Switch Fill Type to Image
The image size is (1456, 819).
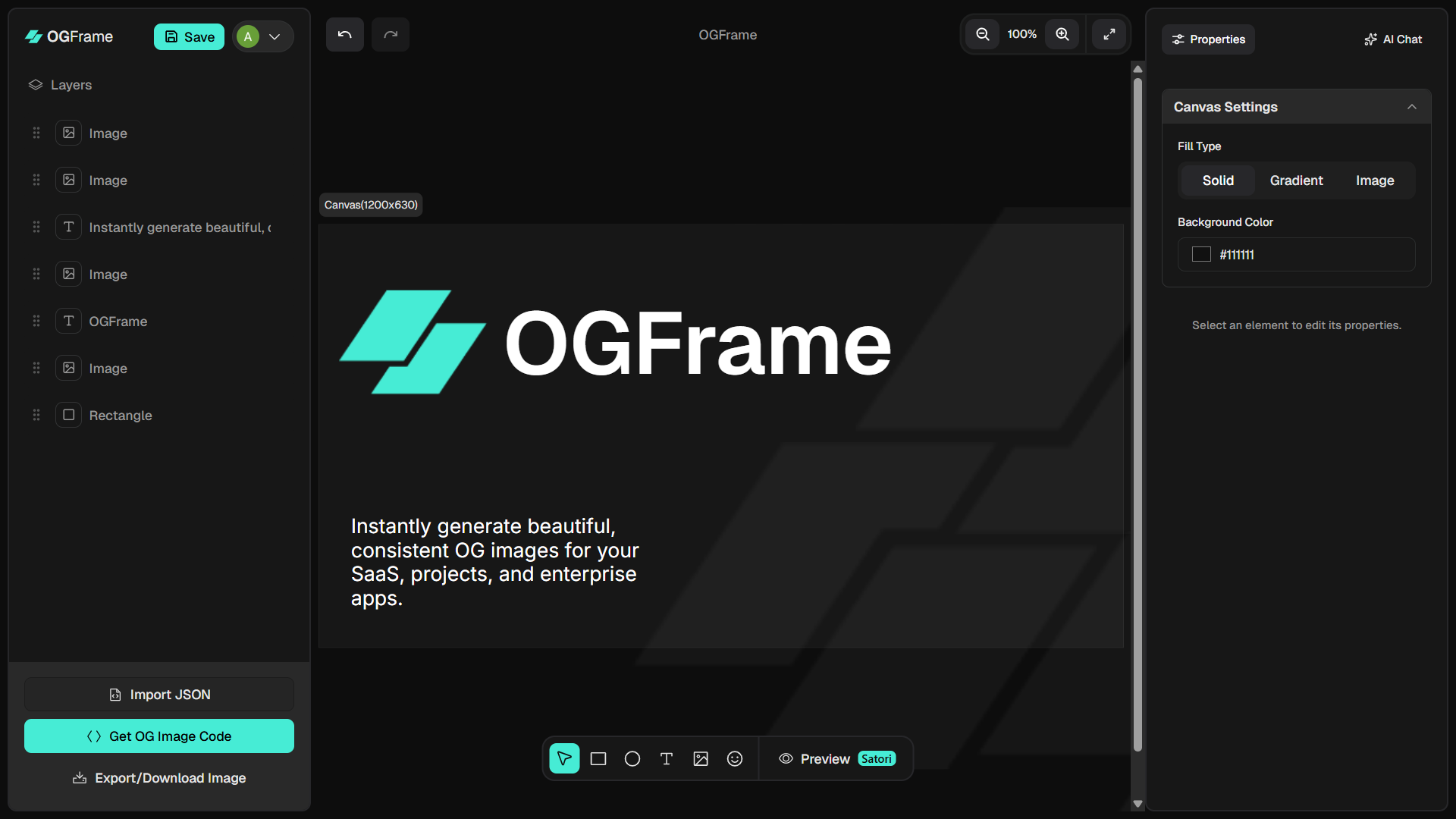pyautogui.click(x=1375, y=180)
